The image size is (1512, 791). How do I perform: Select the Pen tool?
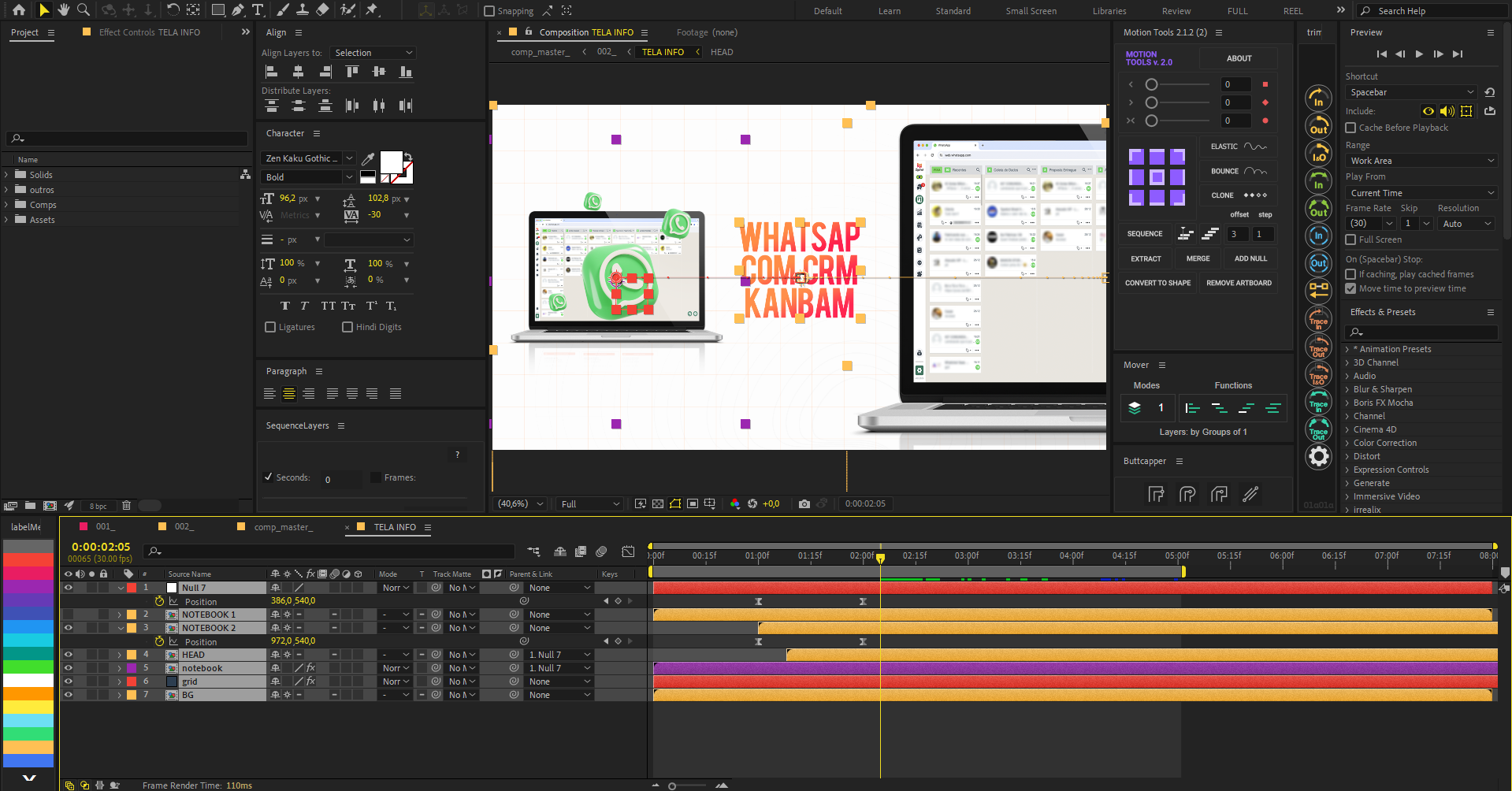(x=238, y=10)
